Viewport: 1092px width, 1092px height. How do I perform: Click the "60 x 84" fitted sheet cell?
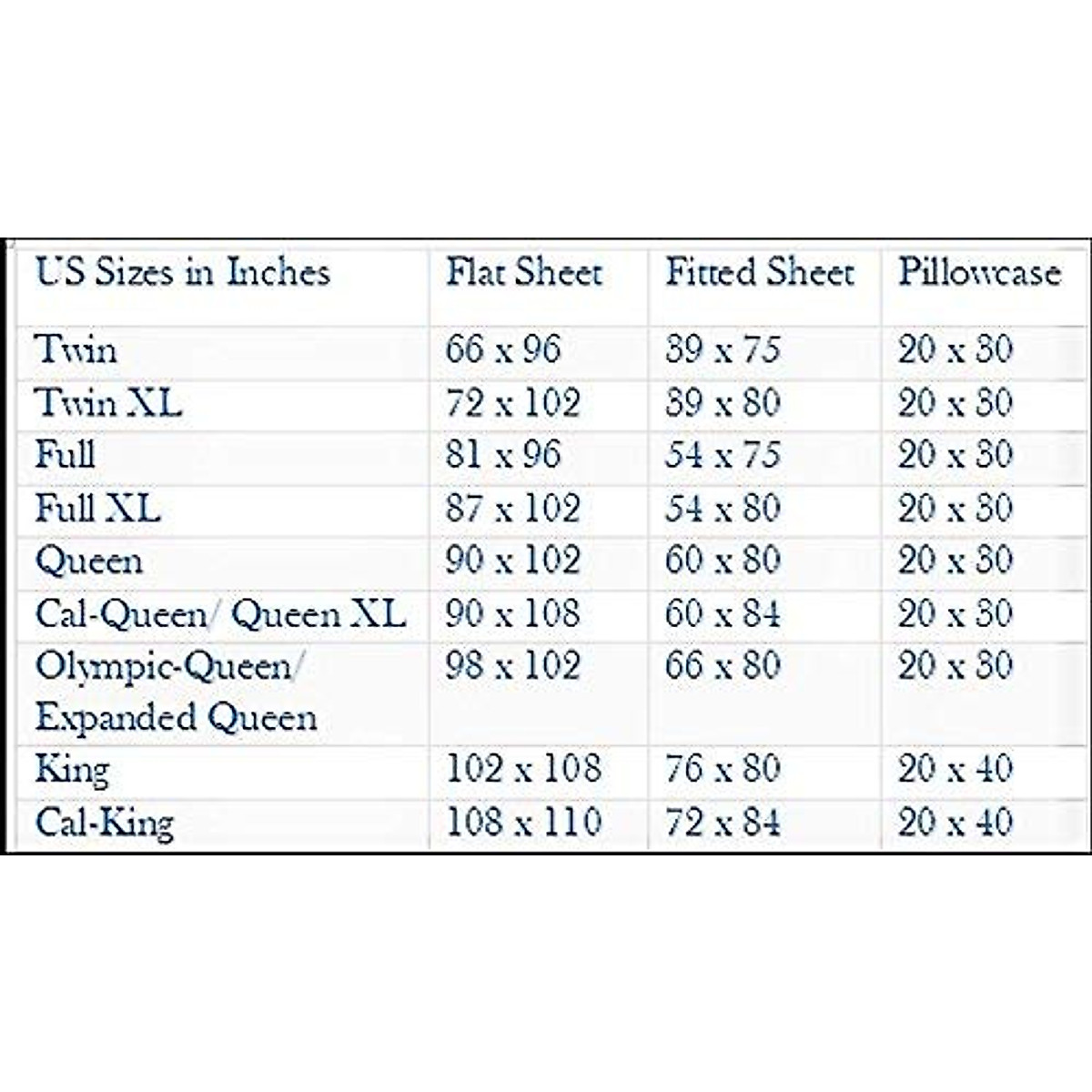coord(723,614)
